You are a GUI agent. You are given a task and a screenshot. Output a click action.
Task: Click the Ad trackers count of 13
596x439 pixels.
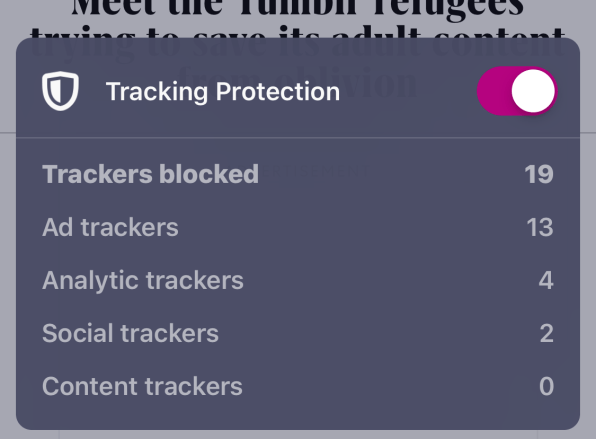[540, 227]
